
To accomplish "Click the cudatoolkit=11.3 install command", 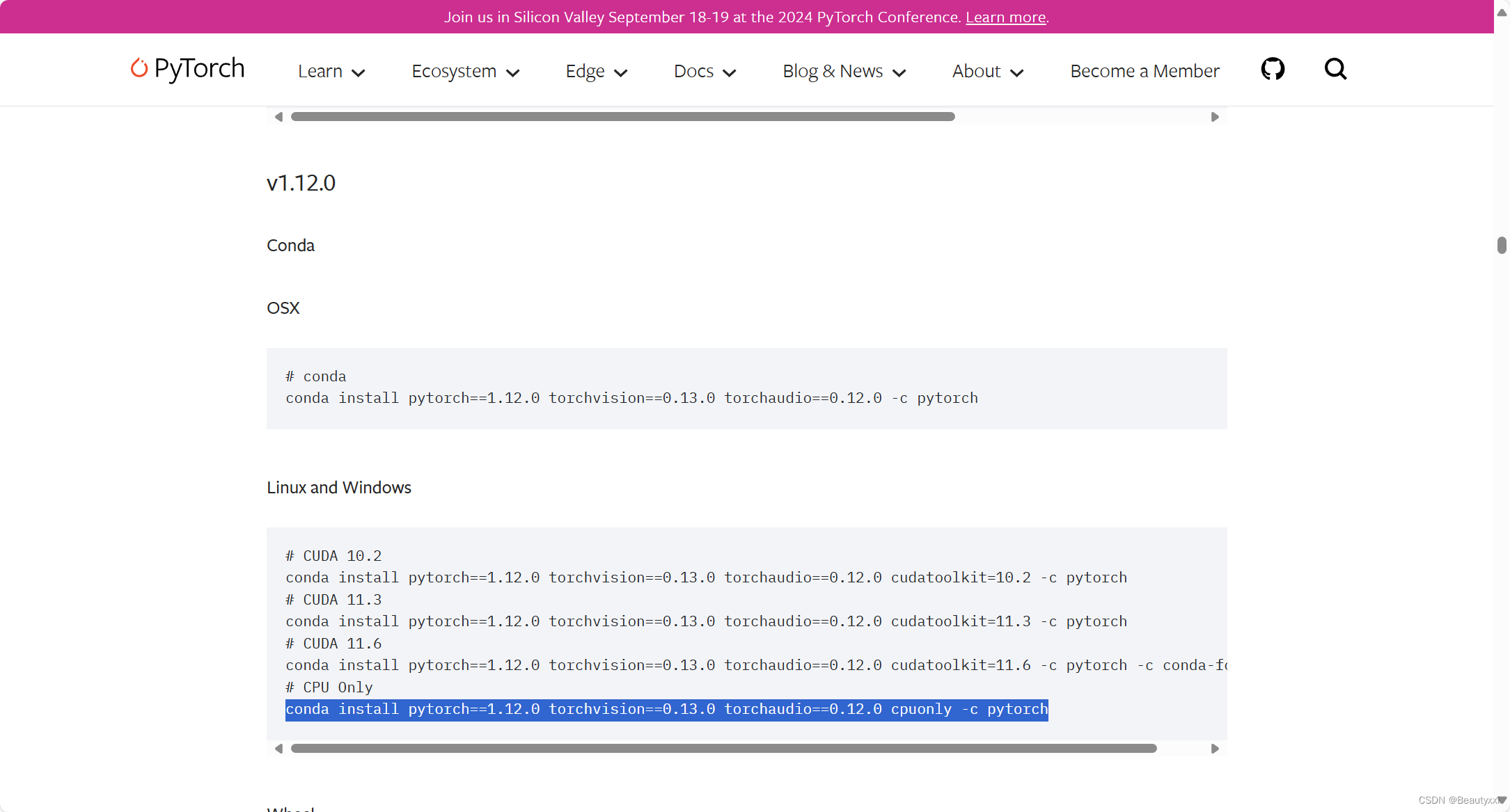I will coord(706,621).
